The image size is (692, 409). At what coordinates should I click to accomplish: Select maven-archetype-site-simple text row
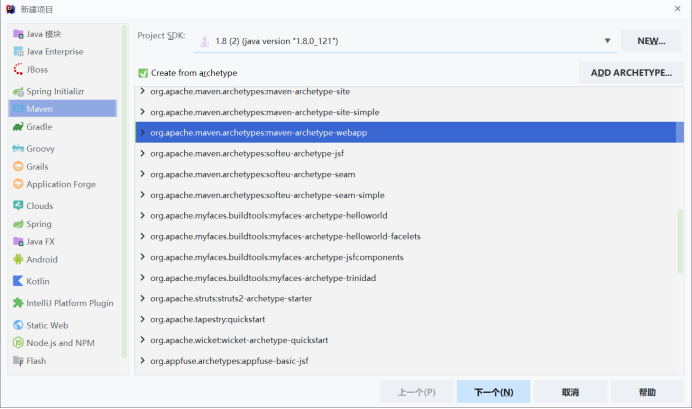click(265, 112)
